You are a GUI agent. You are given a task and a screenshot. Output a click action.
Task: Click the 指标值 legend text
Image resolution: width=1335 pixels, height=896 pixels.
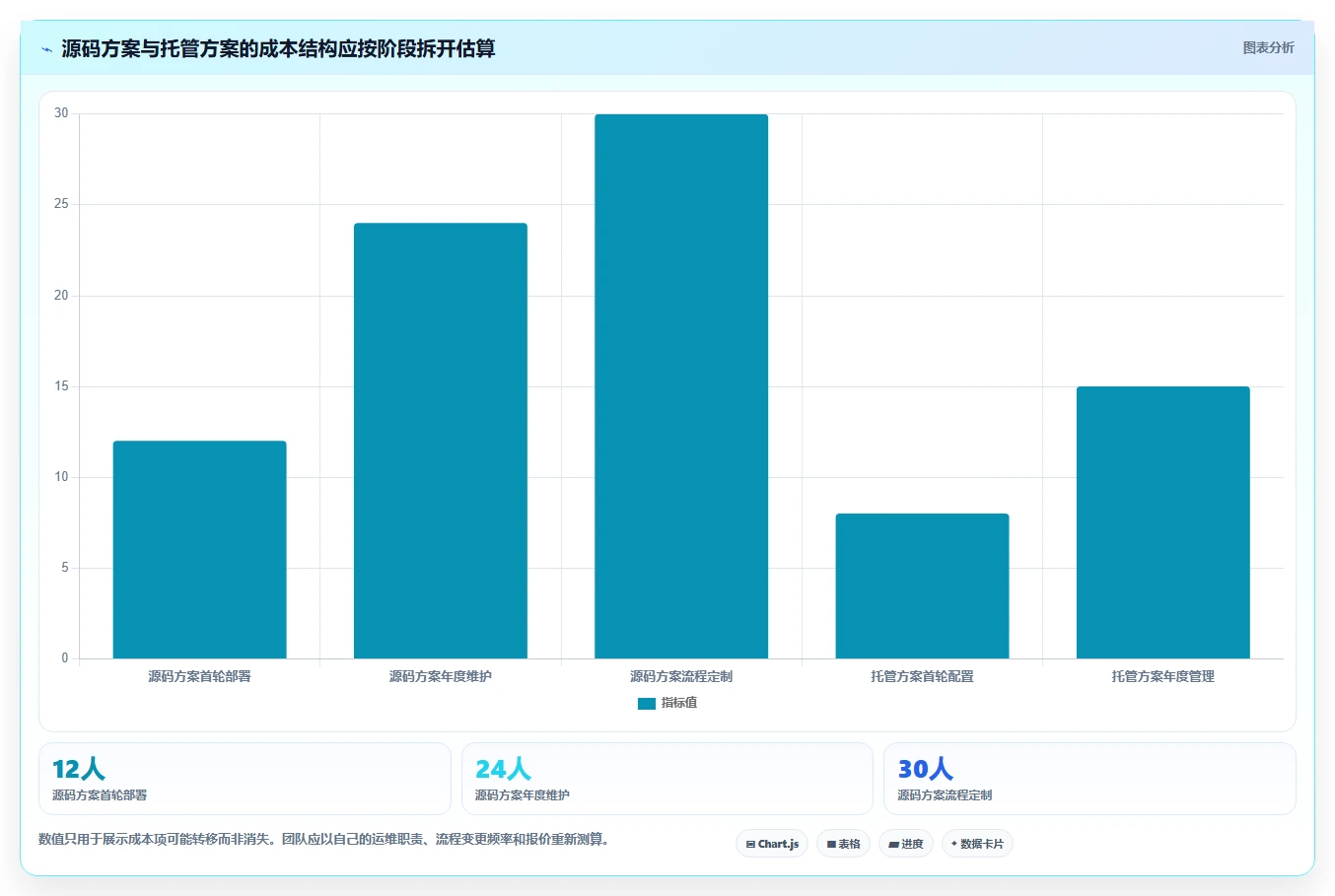[x=679, y=703]
